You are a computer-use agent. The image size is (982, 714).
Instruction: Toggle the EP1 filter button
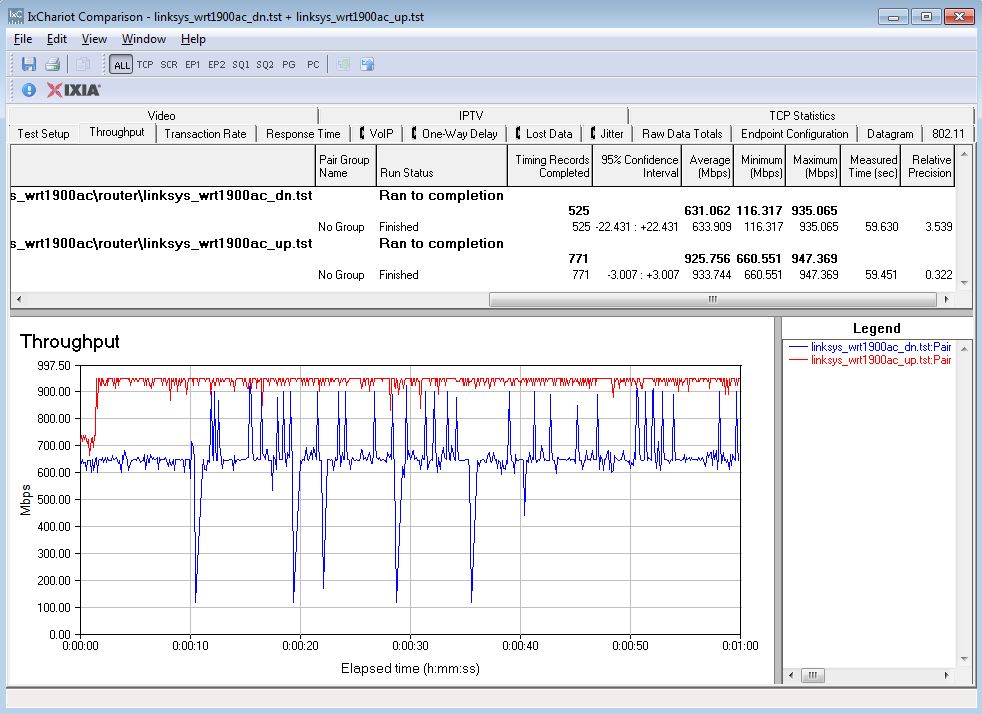click(x=192, y=65)
